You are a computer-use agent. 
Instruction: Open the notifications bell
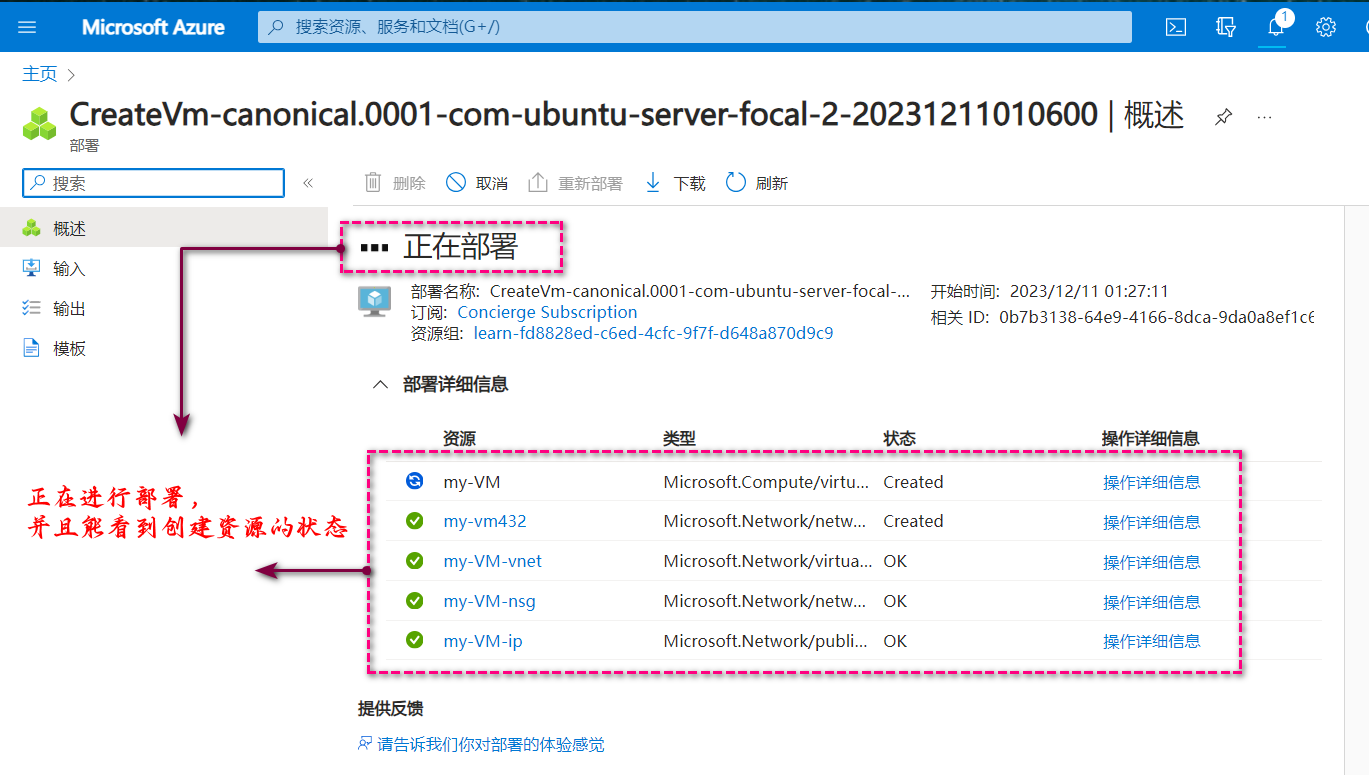[x=1276, y=27]
